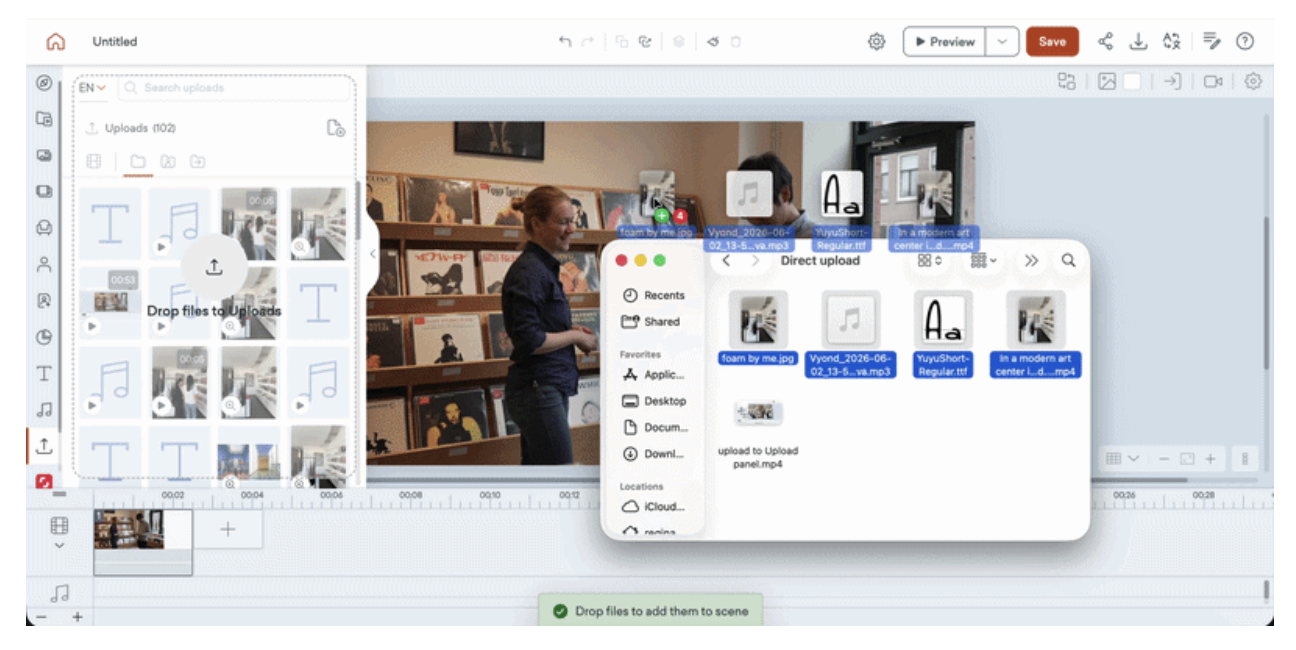Add a new scene with plus button
Viewport: 1296px width, 650px height.
228,529
